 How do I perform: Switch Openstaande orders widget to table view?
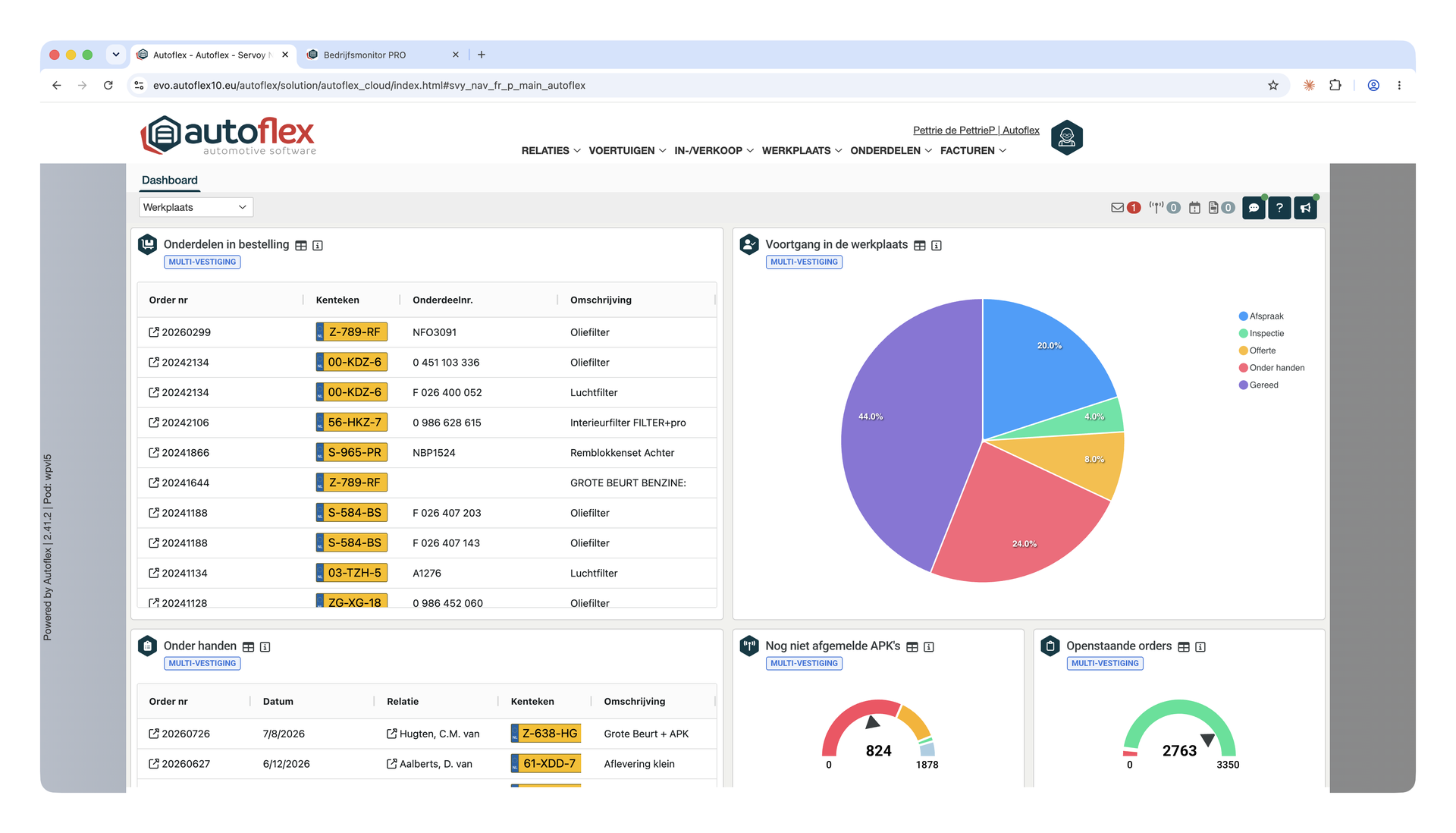pyautogui.click(x=1184, y=647)
